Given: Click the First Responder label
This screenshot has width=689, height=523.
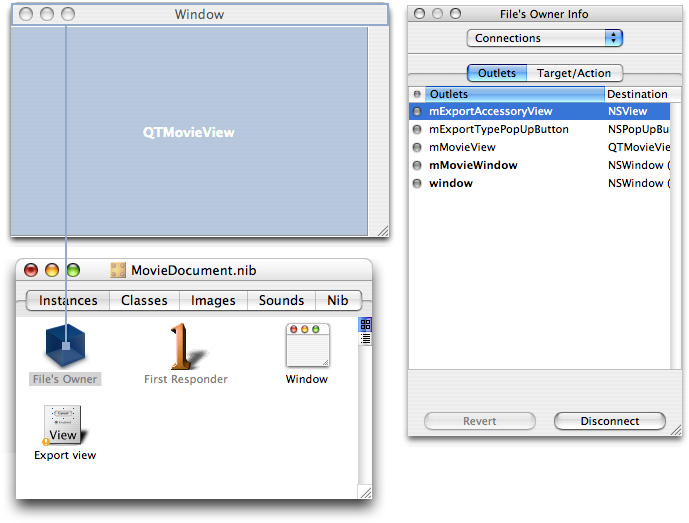Looking at the screenshot, I should (x=186, y=379).
